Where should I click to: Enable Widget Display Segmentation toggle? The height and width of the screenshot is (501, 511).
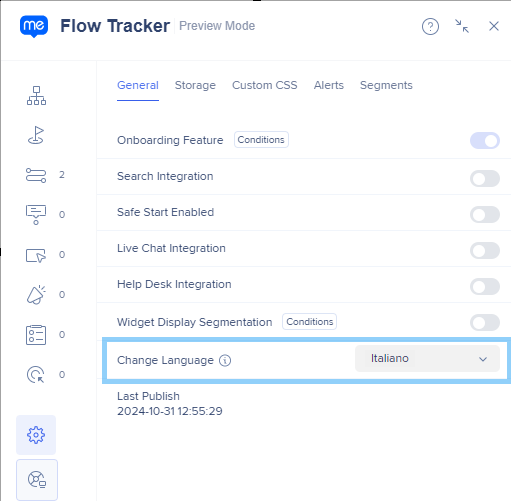tap(485, 323)
